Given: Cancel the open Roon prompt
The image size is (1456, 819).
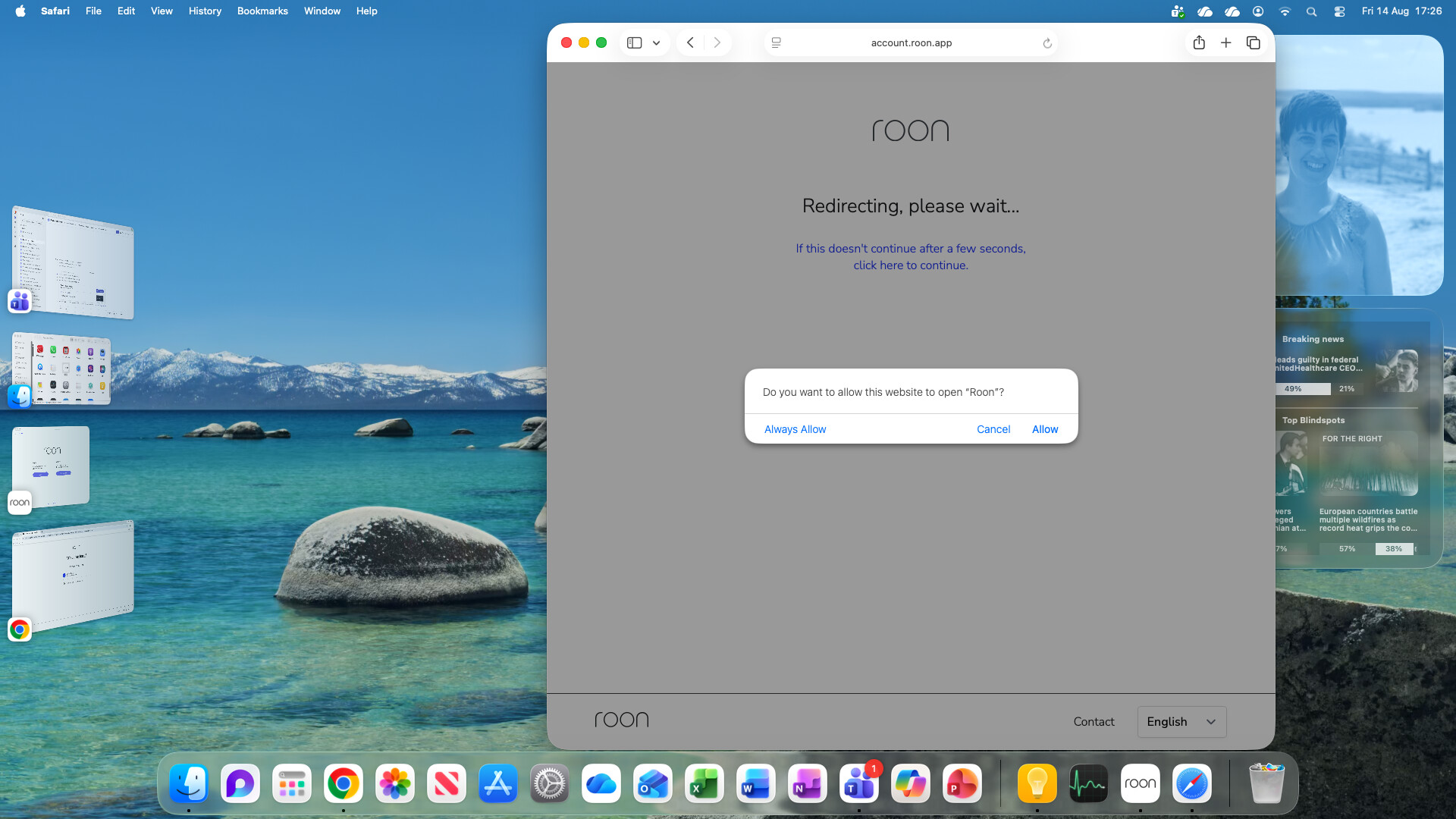Looking at the screenshot, I should click(x=993, y=429).
